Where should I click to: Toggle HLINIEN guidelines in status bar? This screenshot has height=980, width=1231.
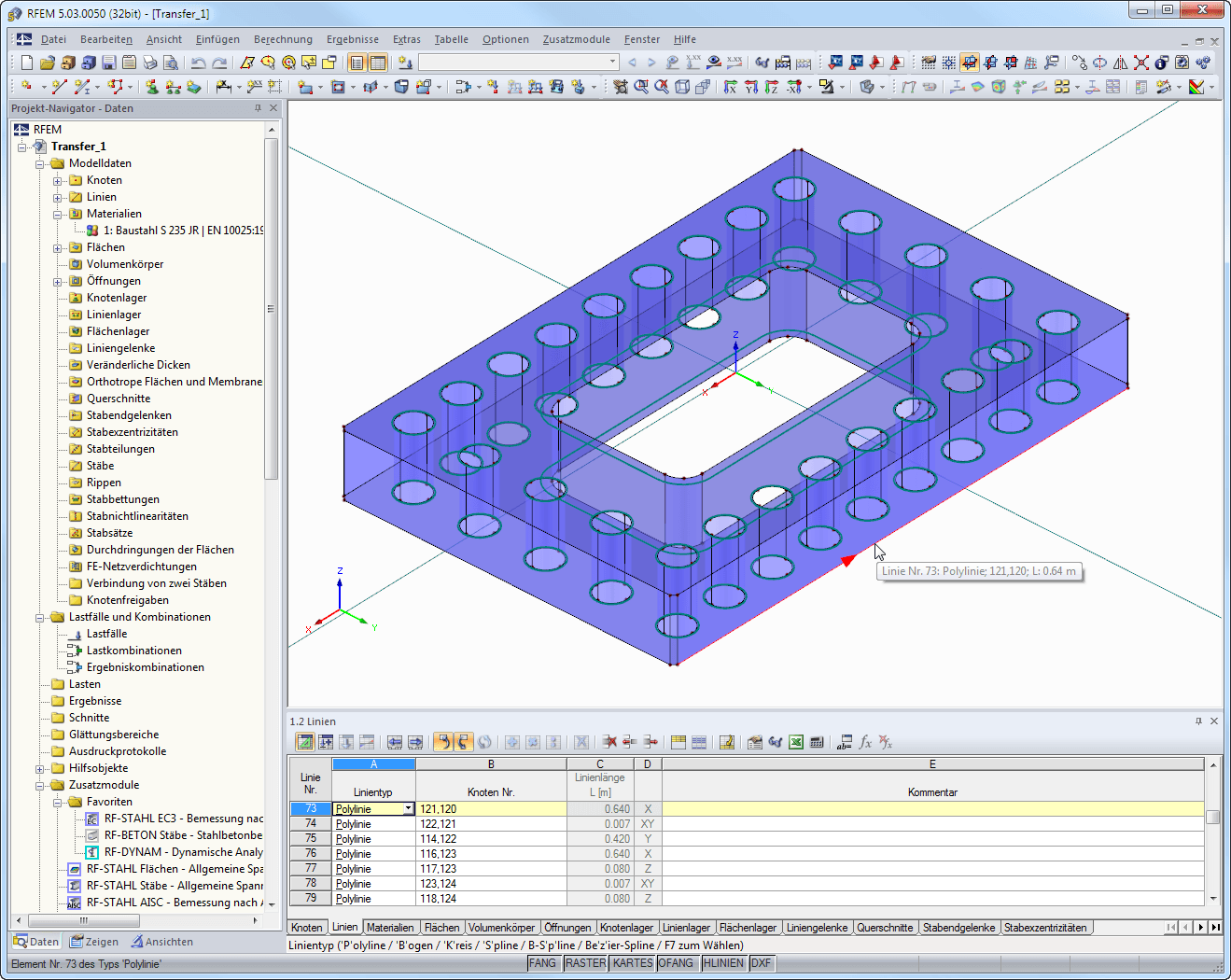tap(724, 963)
